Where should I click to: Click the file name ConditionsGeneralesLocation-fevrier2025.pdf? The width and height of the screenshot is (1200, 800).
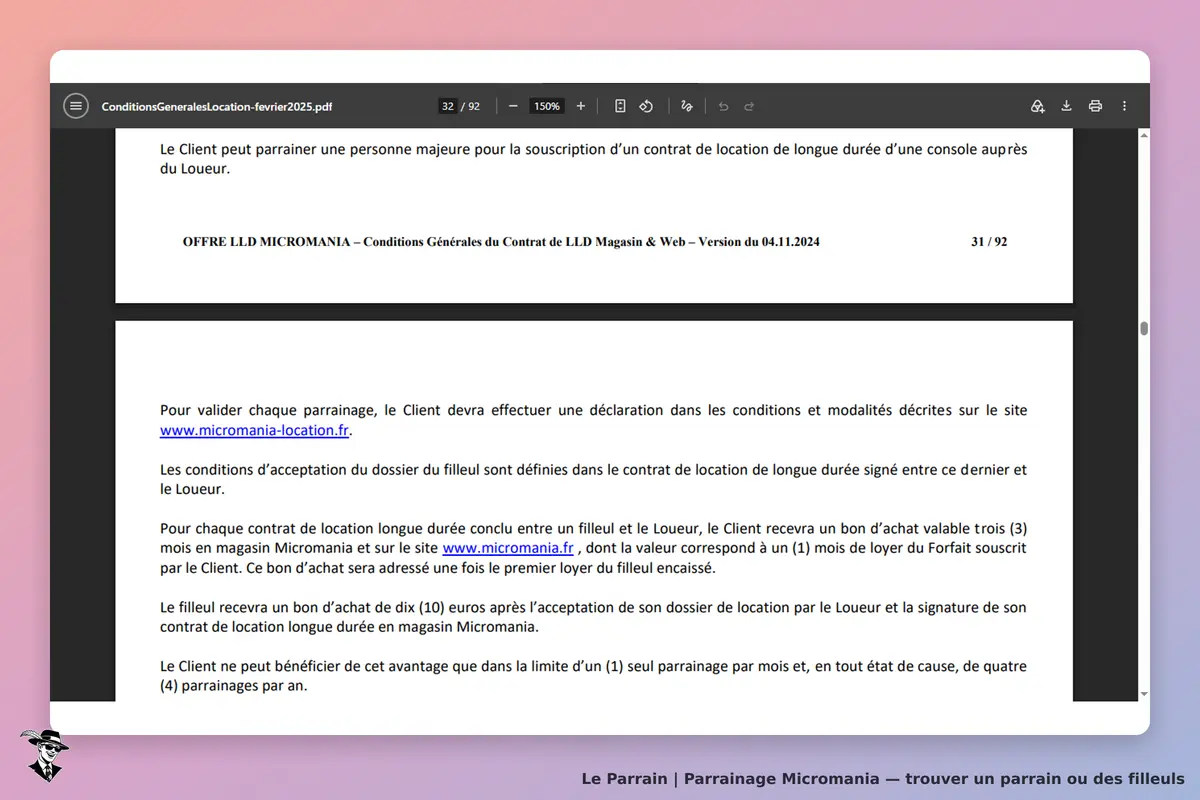point(217,106)
